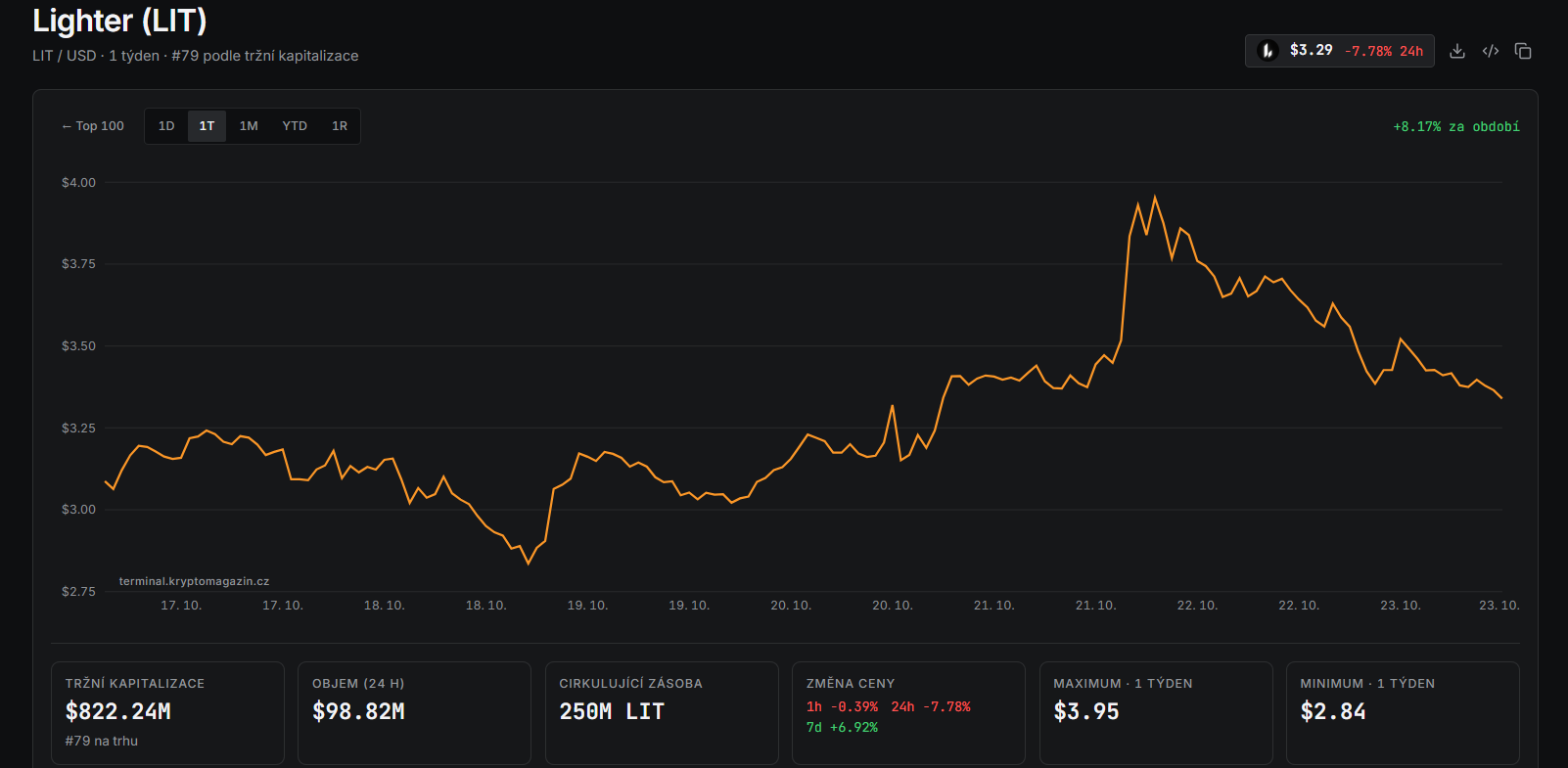This screenshot has height=768, width=1568.
Task: Click the "TRŽNÍ KAPITALIZACE" card label
Action: pyautogui.click(x=135, y=684)
